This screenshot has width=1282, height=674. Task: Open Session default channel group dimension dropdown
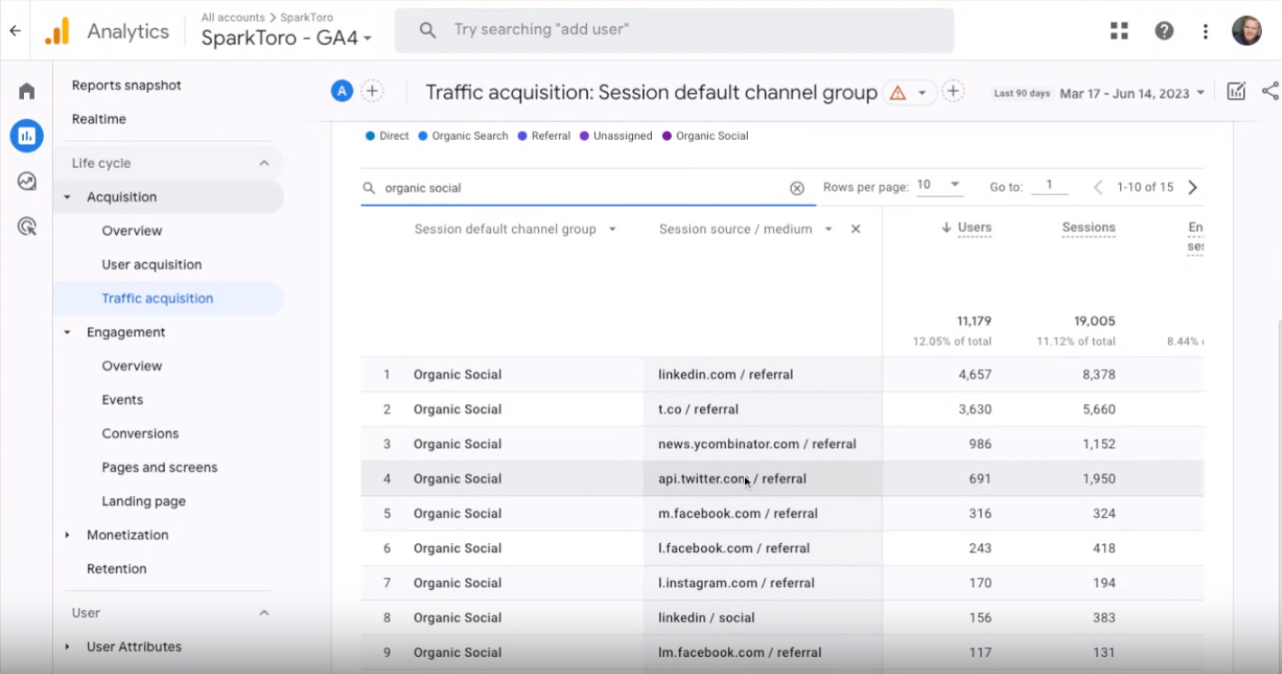tap(612, 229)
